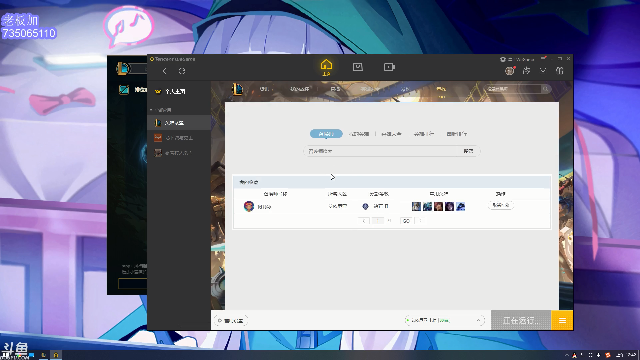Switch to the last tab in the search category row

pyautogui.click(x=457, y=134)
